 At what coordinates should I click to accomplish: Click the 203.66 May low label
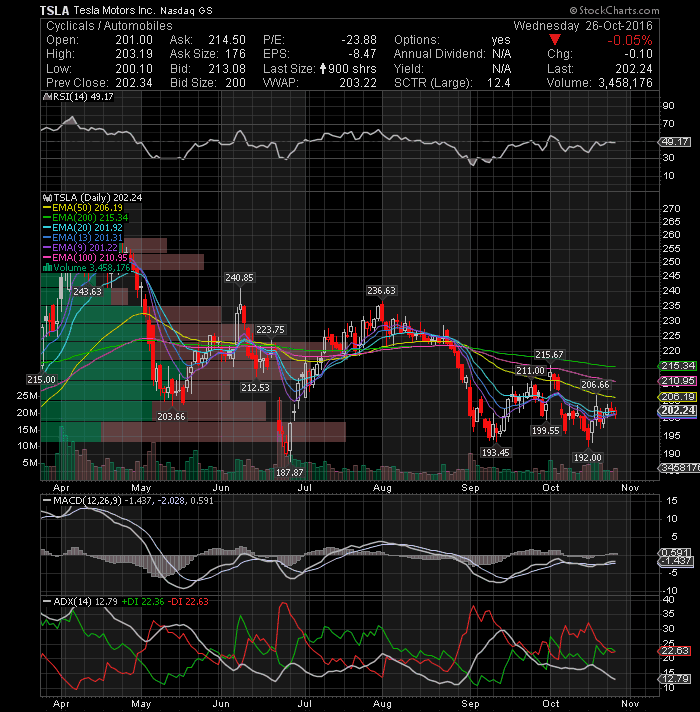[x=171, y=416]
